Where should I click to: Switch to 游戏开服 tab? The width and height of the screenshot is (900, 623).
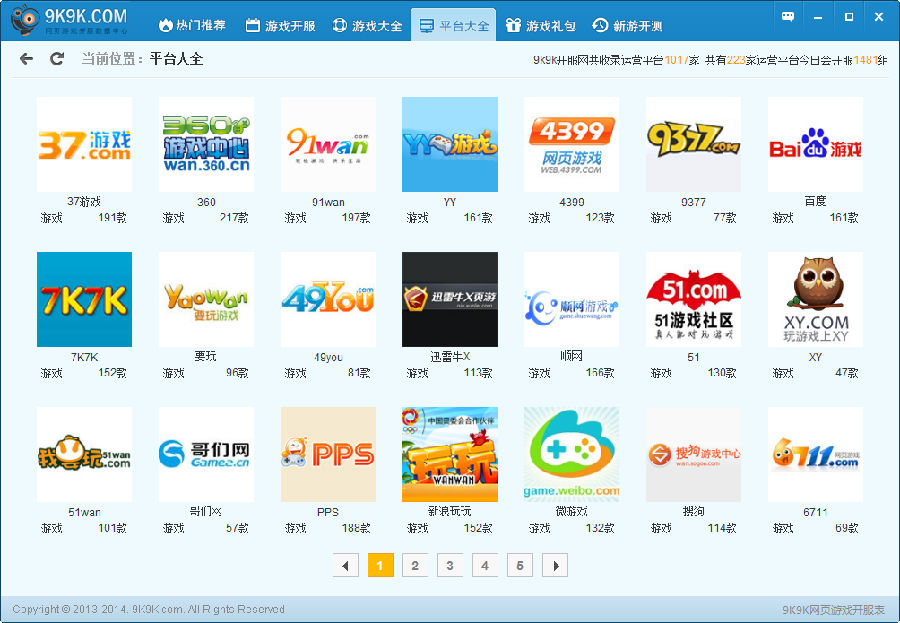click(x=281, y=25)
